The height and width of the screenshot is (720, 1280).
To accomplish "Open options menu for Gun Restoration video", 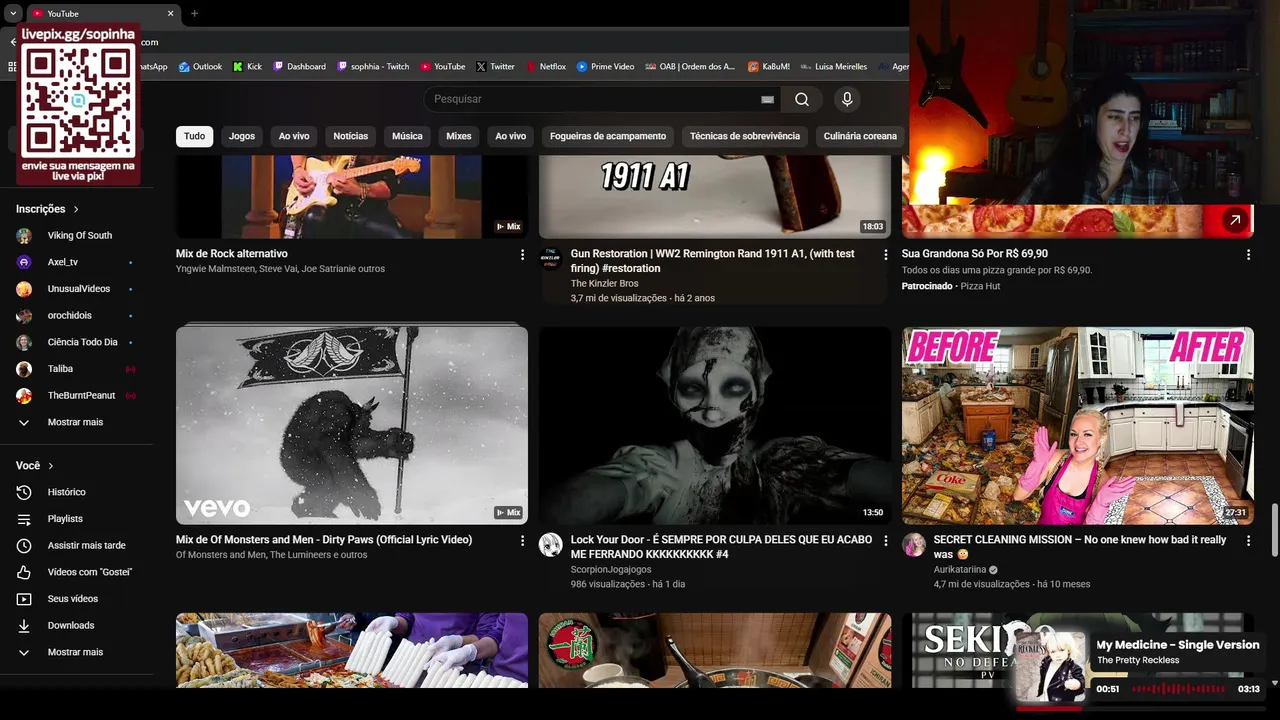I will click(885, 255).
